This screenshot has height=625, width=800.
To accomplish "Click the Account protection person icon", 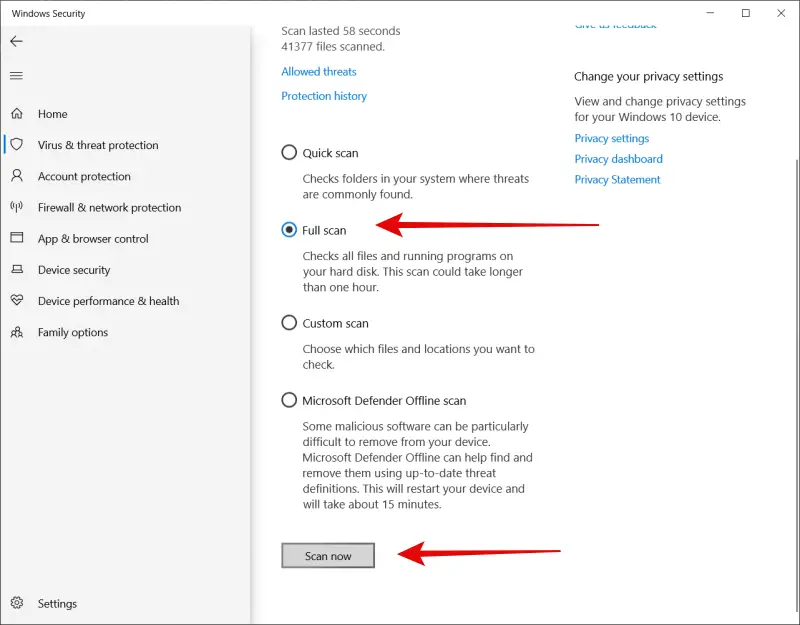I will coord(17,176).
